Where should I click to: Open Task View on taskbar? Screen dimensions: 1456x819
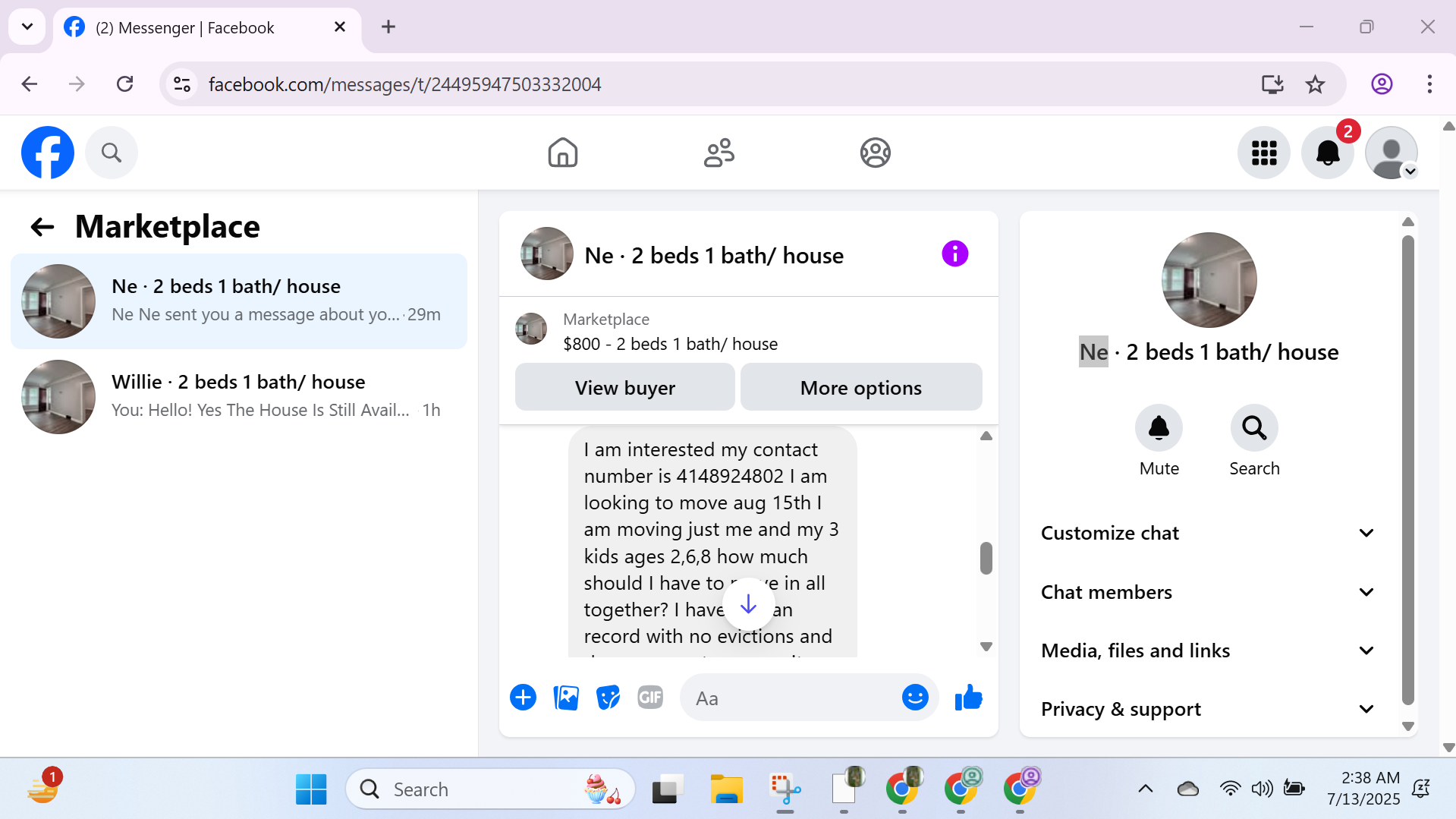668,789
